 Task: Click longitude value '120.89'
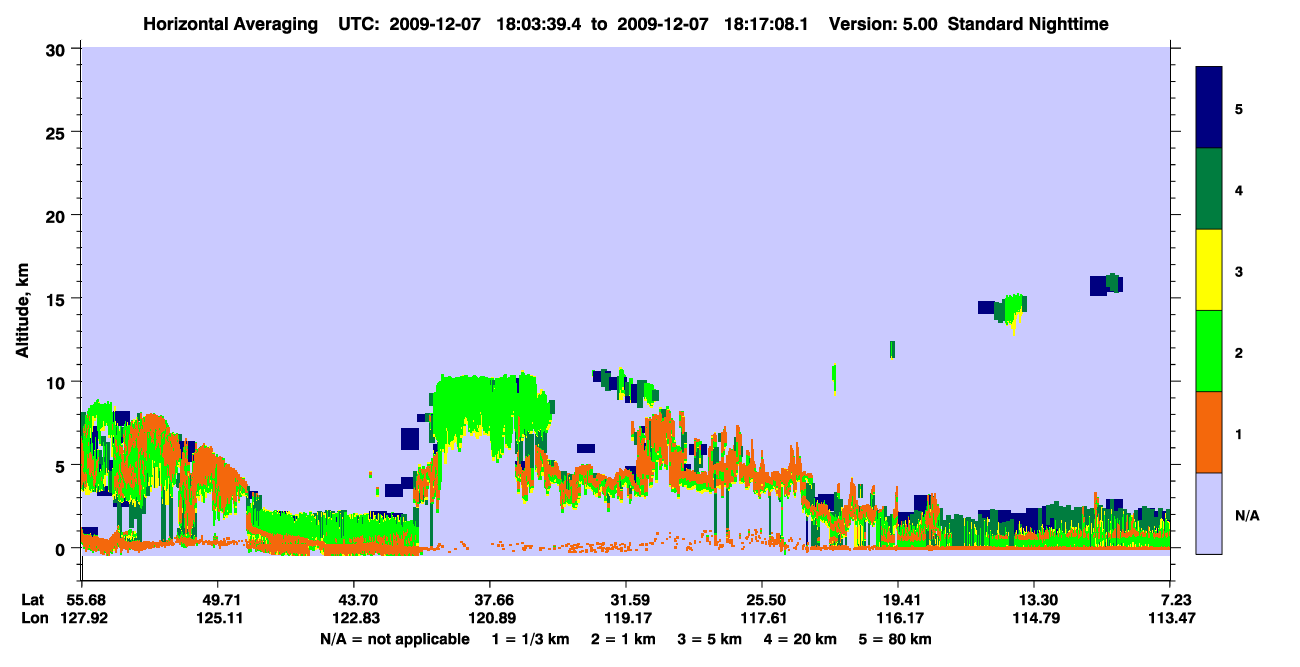[x=490, y=618]
